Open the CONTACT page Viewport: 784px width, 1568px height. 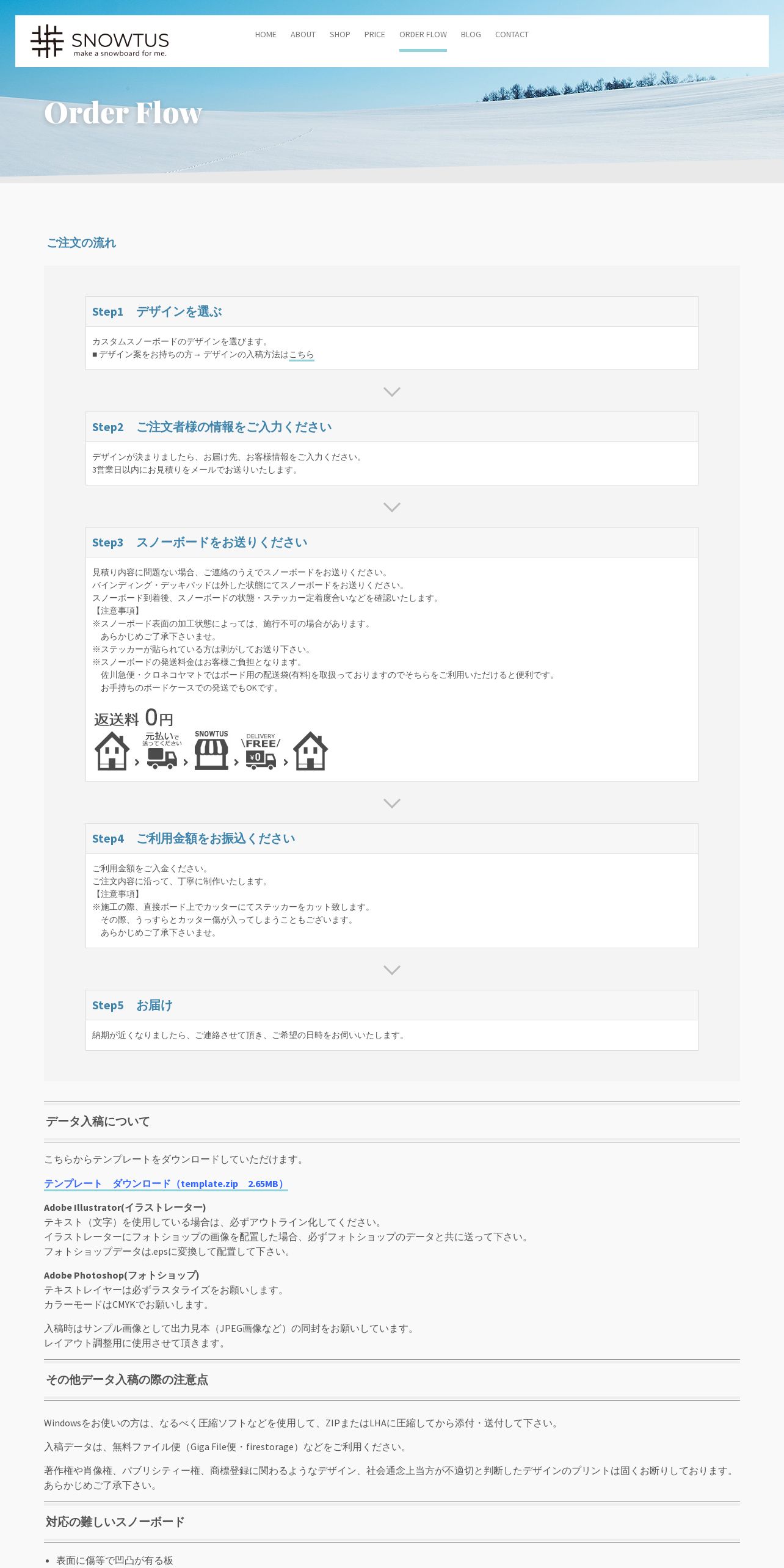point(512,35)
